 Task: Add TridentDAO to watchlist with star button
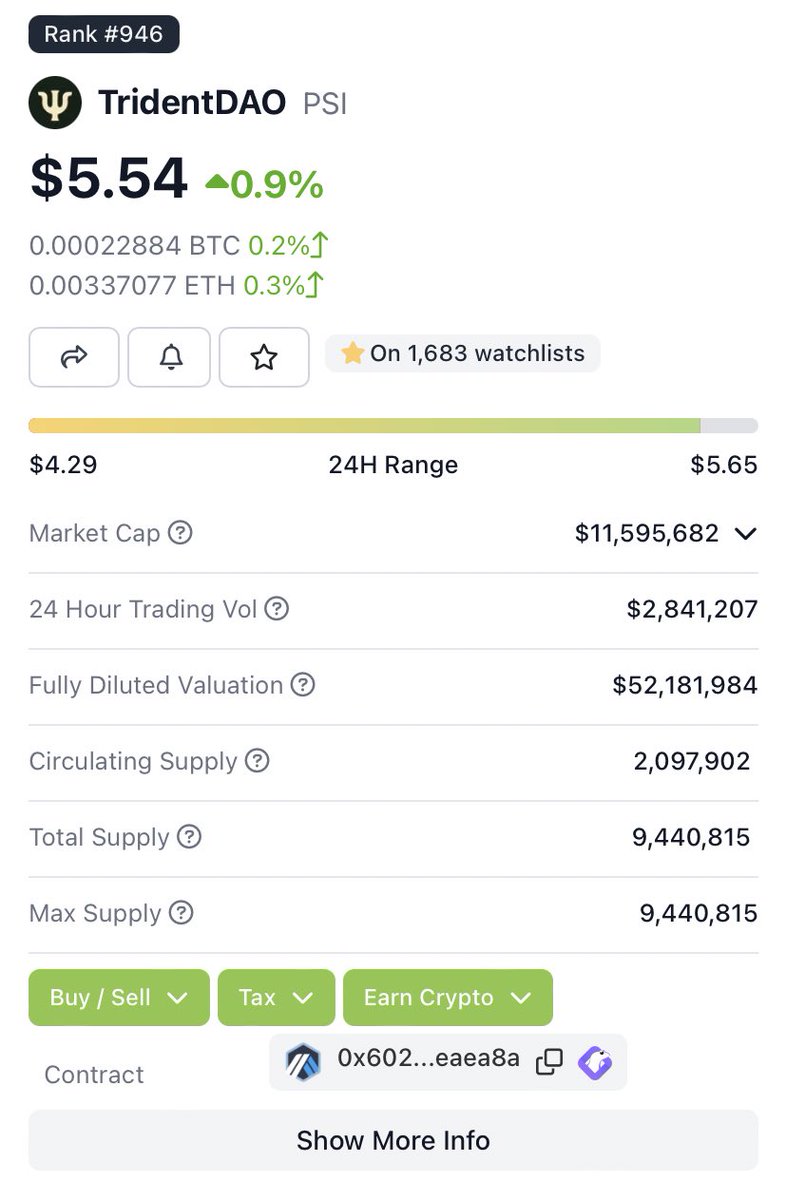(264, 357)
